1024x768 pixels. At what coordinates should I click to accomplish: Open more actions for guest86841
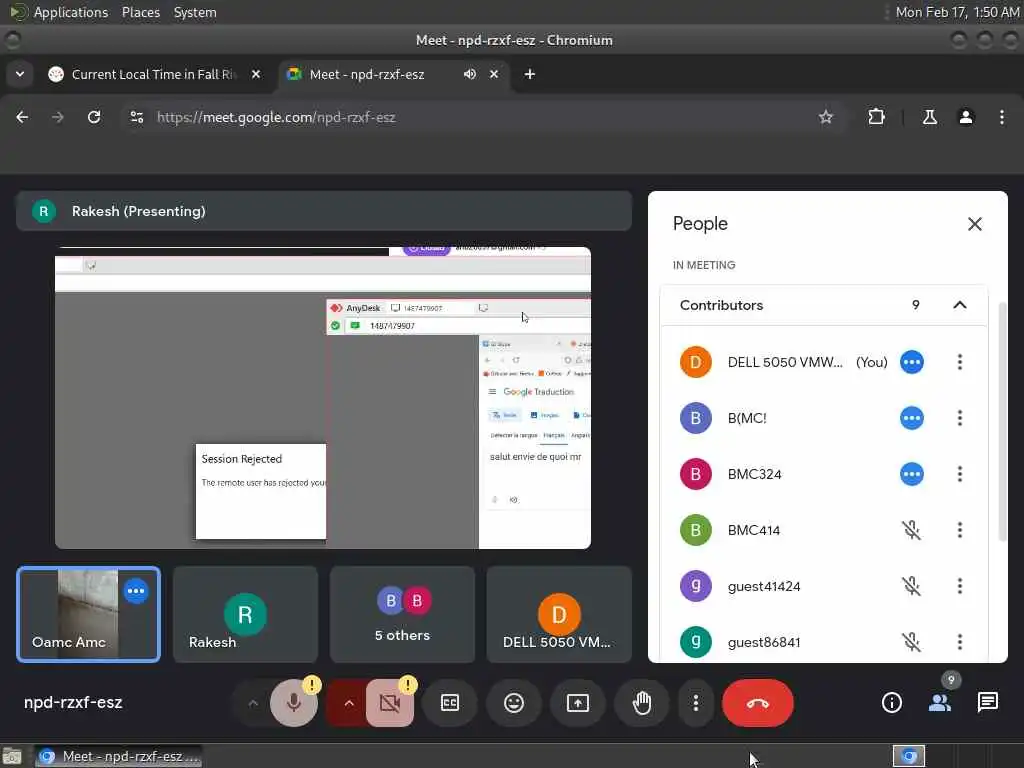tap(959, 642)
